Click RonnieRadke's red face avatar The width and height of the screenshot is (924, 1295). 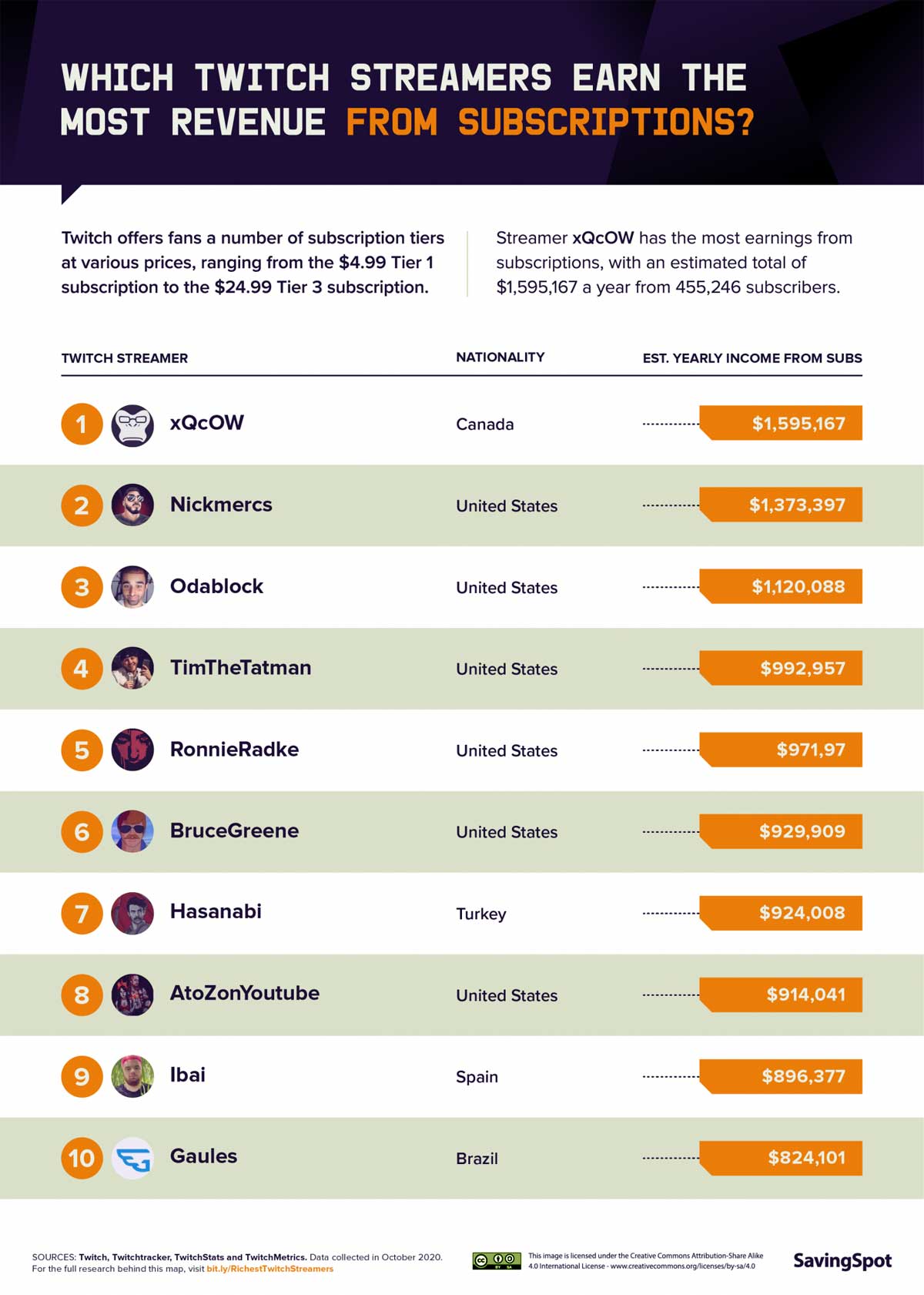click(132, 750)
